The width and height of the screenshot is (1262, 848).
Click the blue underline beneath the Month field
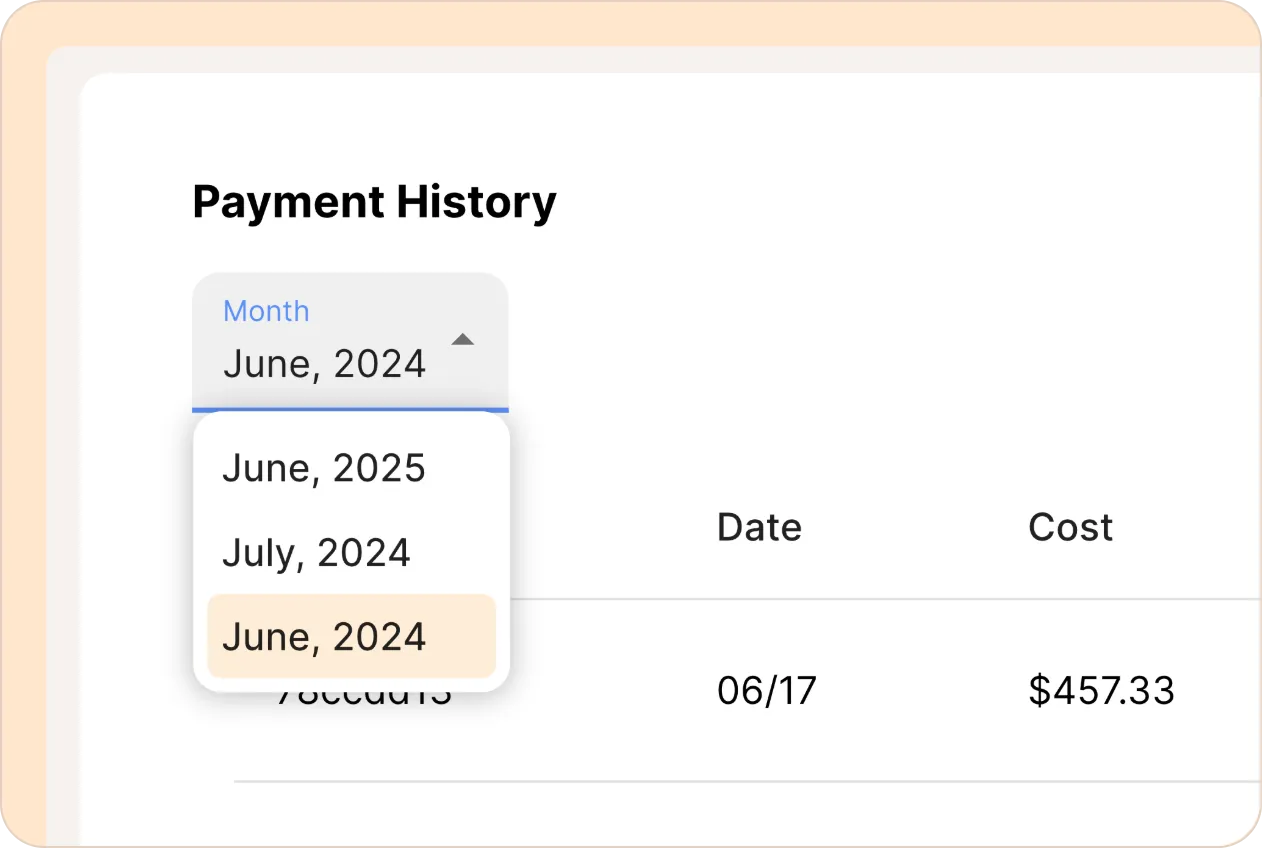pyautogui.click(x=350, y=409)
